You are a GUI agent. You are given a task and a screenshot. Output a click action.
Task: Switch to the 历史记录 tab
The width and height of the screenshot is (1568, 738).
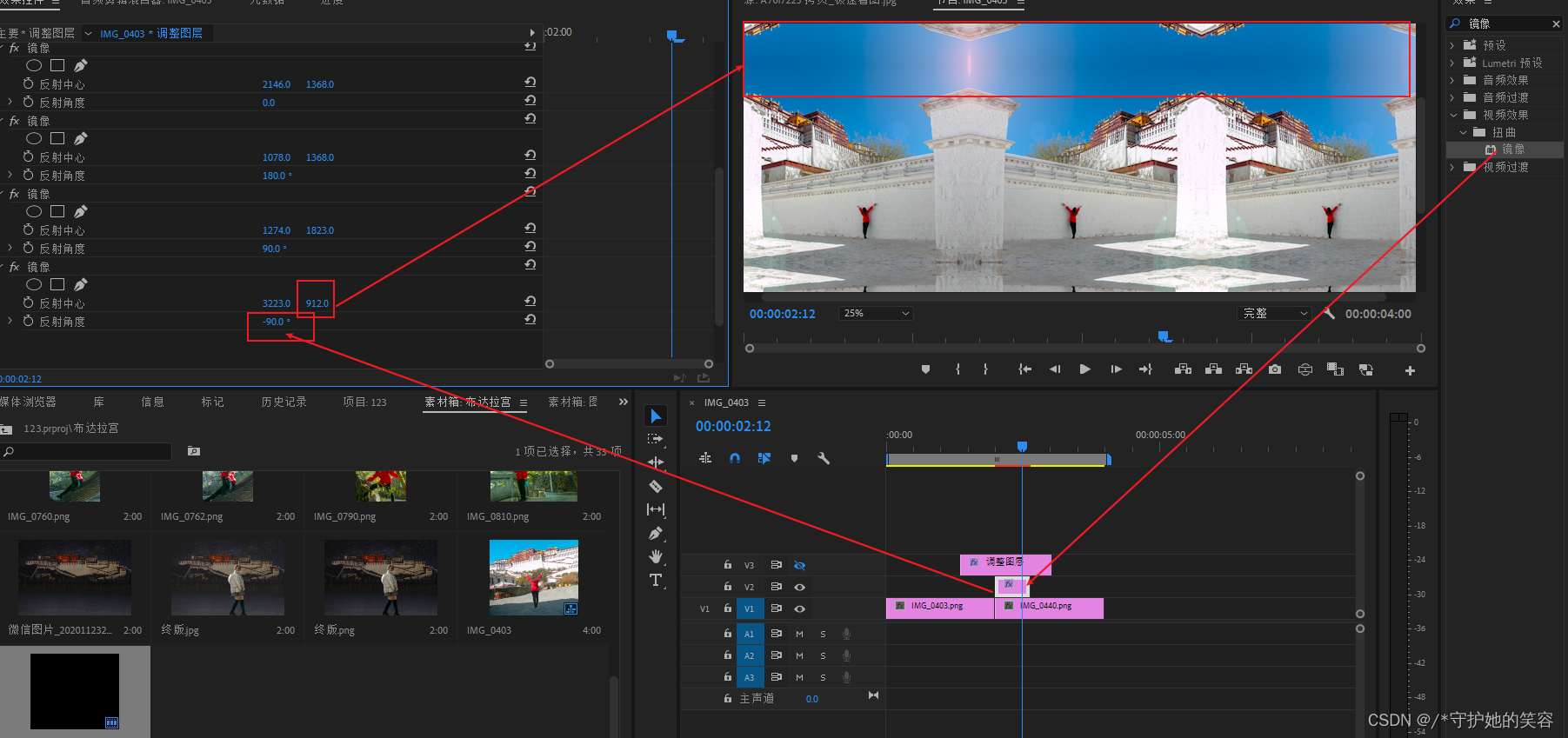[284, 402]
